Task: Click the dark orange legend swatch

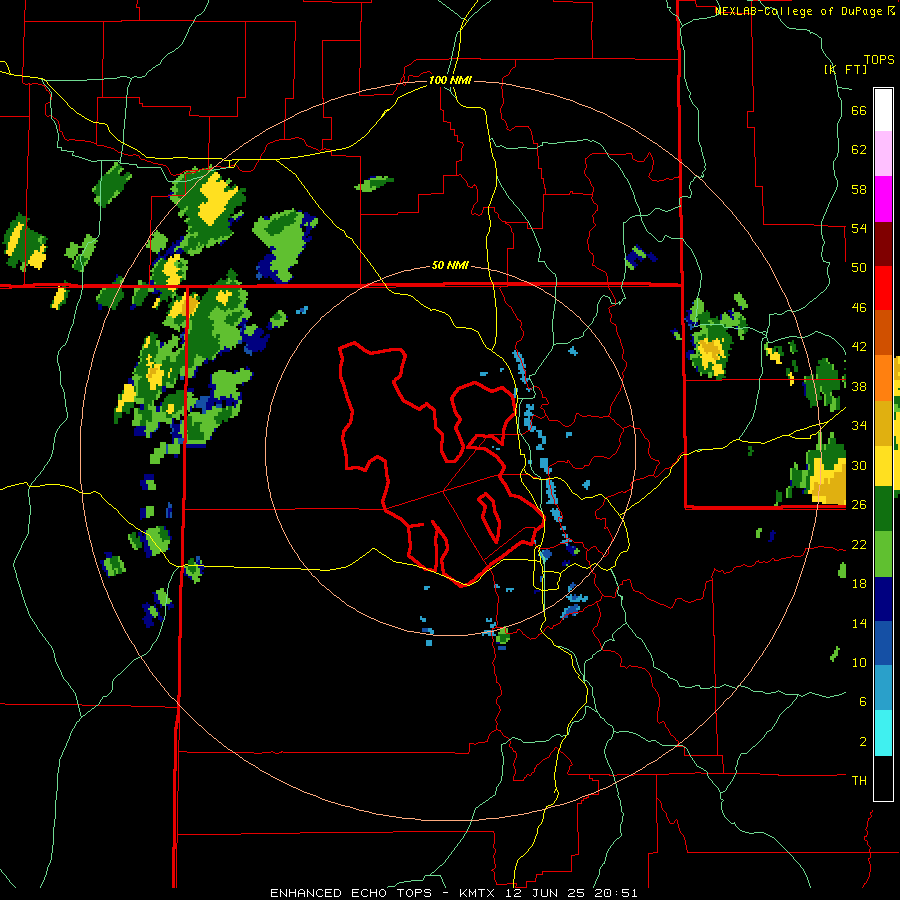Action: [883, 333]
